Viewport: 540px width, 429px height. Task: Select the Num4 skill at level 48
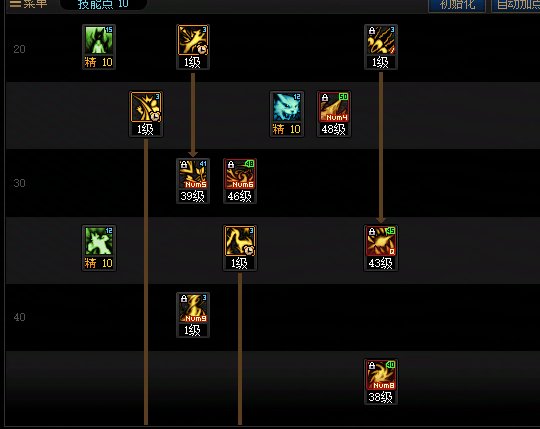tap(334, 107)
